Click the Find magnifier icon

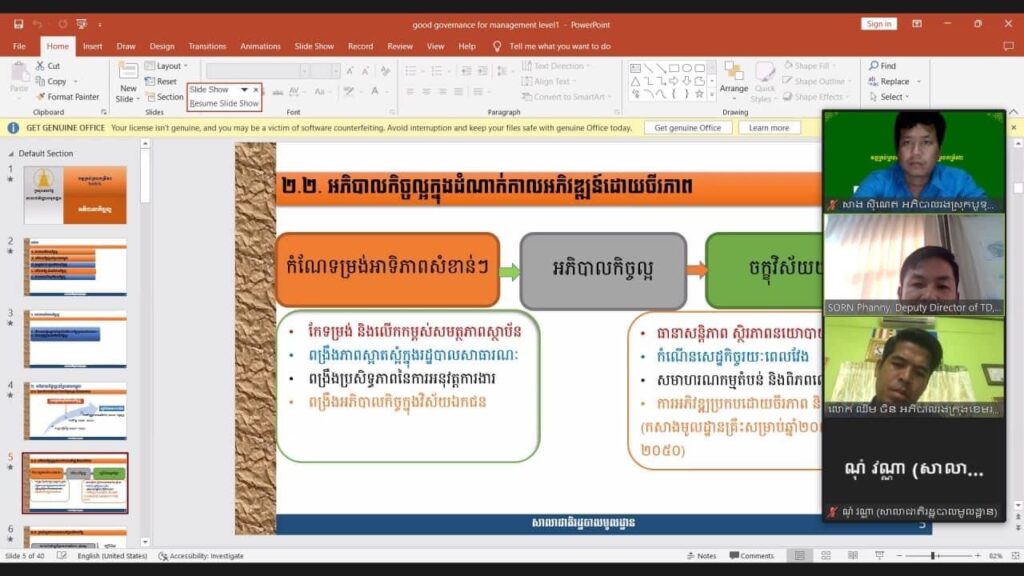(x=873, y=66)
